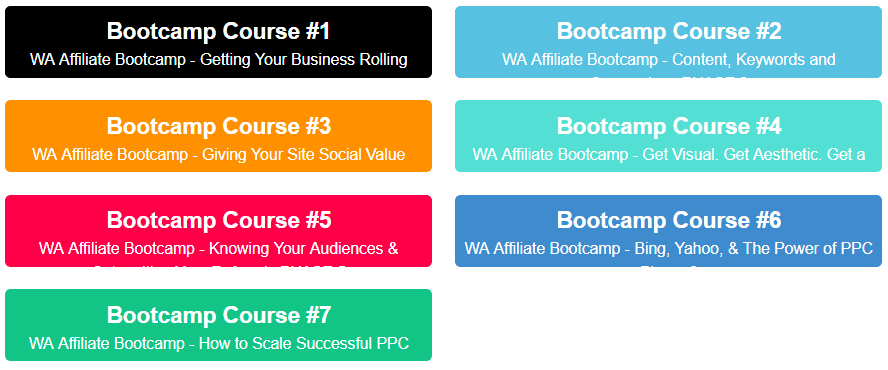
Task: Open the Bootcamp Course #4 heading
Action: tap(669, 126)
